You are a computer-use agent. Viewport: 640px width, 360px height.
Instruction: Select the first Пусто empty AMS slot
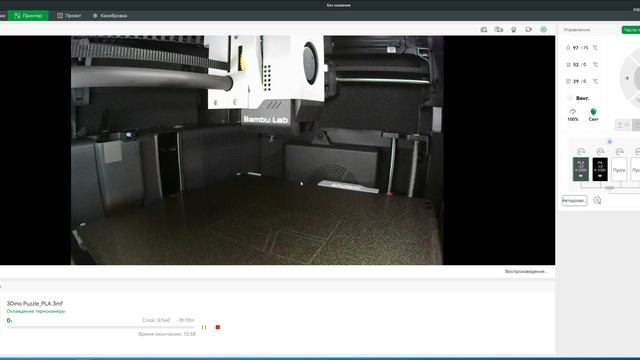(619, 169)
